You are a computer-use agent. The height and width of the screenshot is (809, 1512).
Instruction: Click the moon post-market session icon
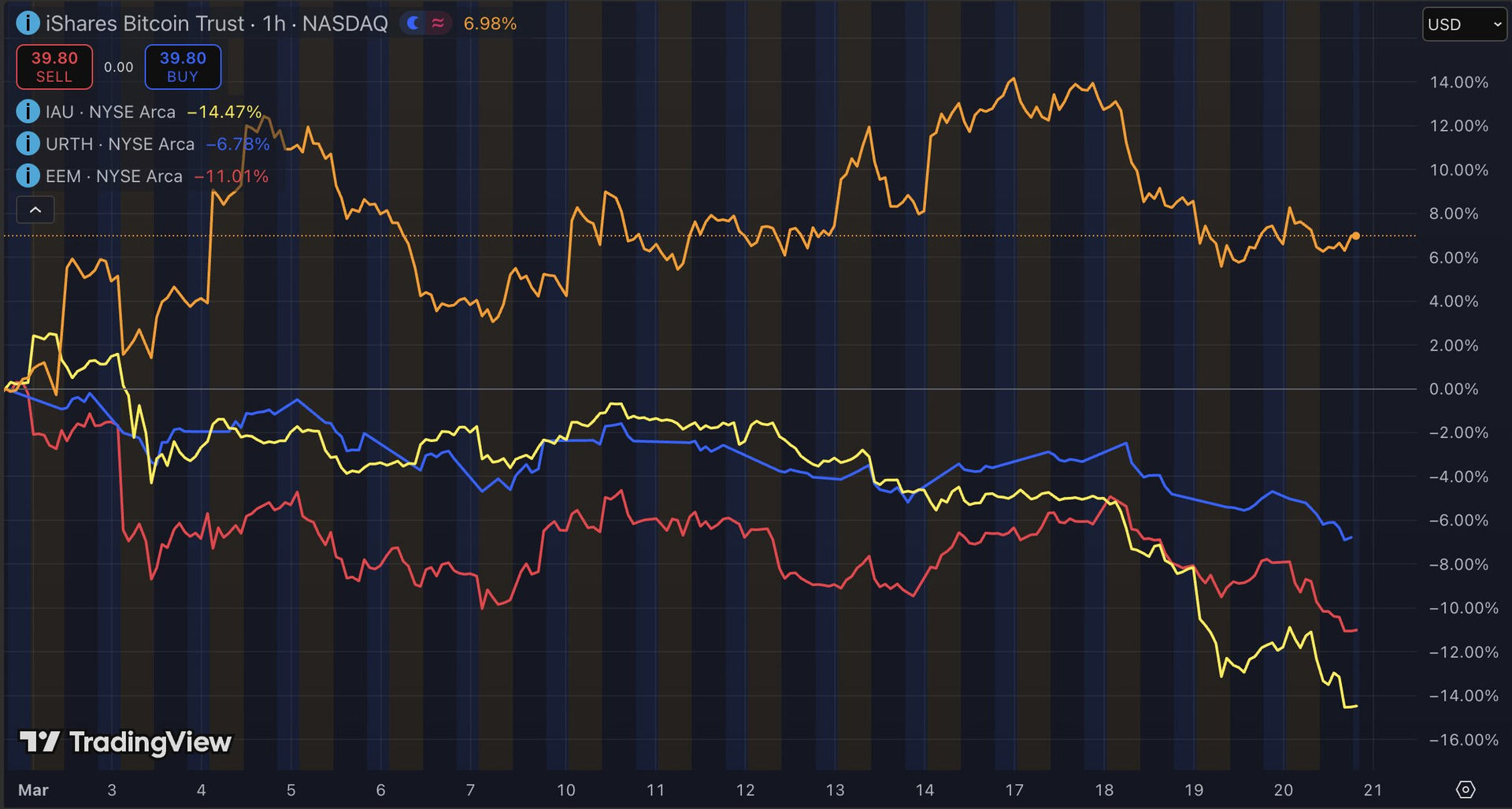(x=413, y=24)
